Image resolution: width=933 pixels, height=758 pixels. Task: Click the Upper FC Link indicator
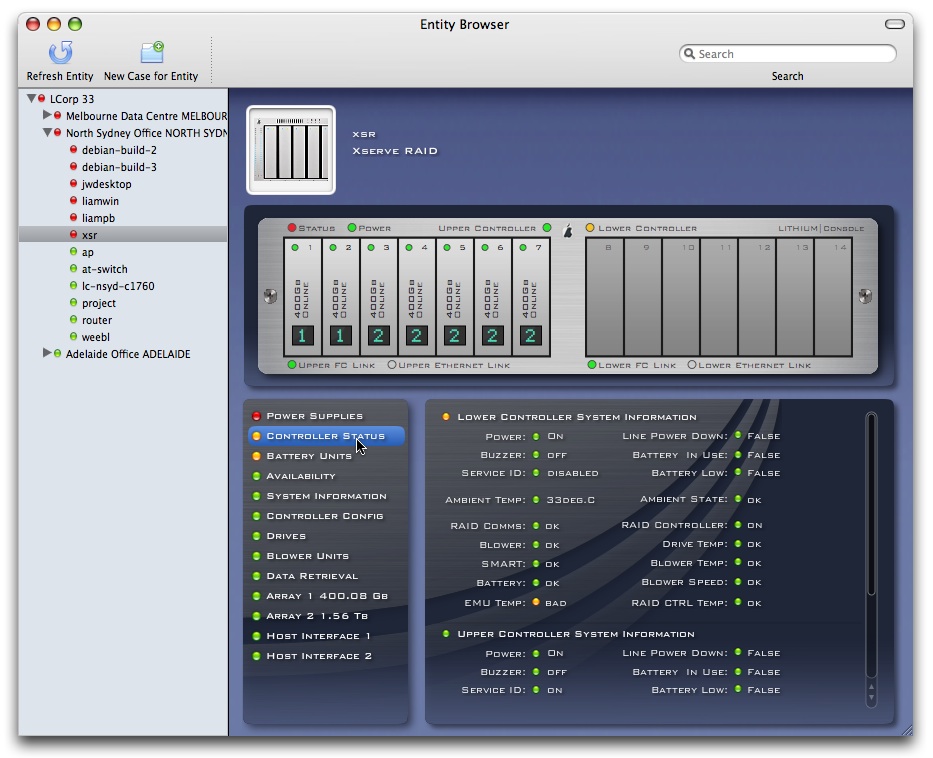[x=292, y=365]
